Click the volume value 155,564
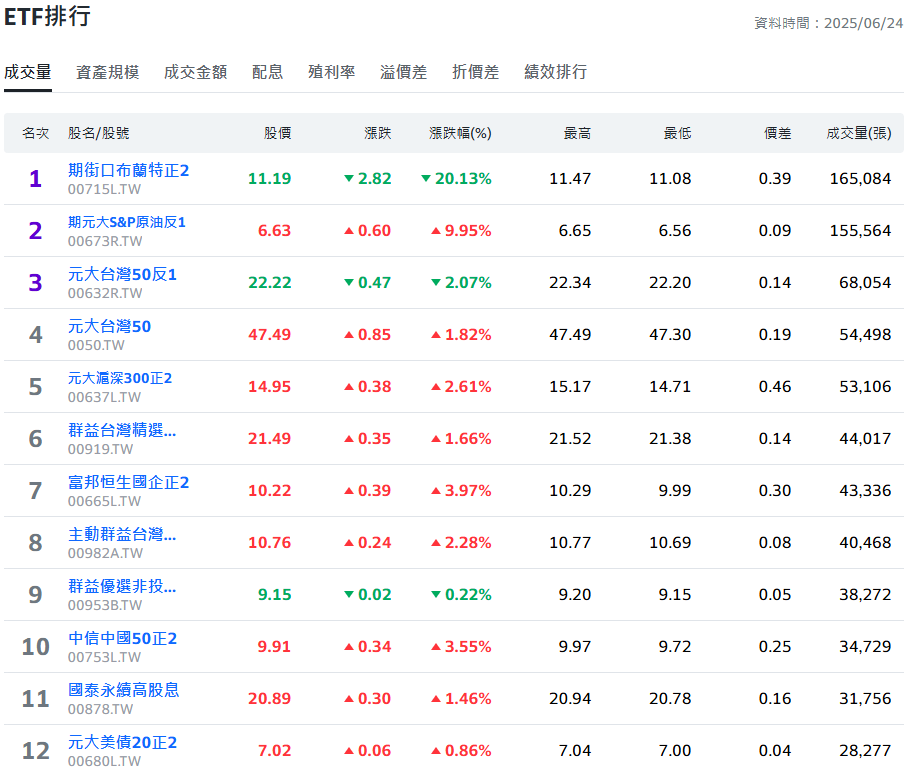The height and width of the screenshot is (776, 914). pos(860,231)
